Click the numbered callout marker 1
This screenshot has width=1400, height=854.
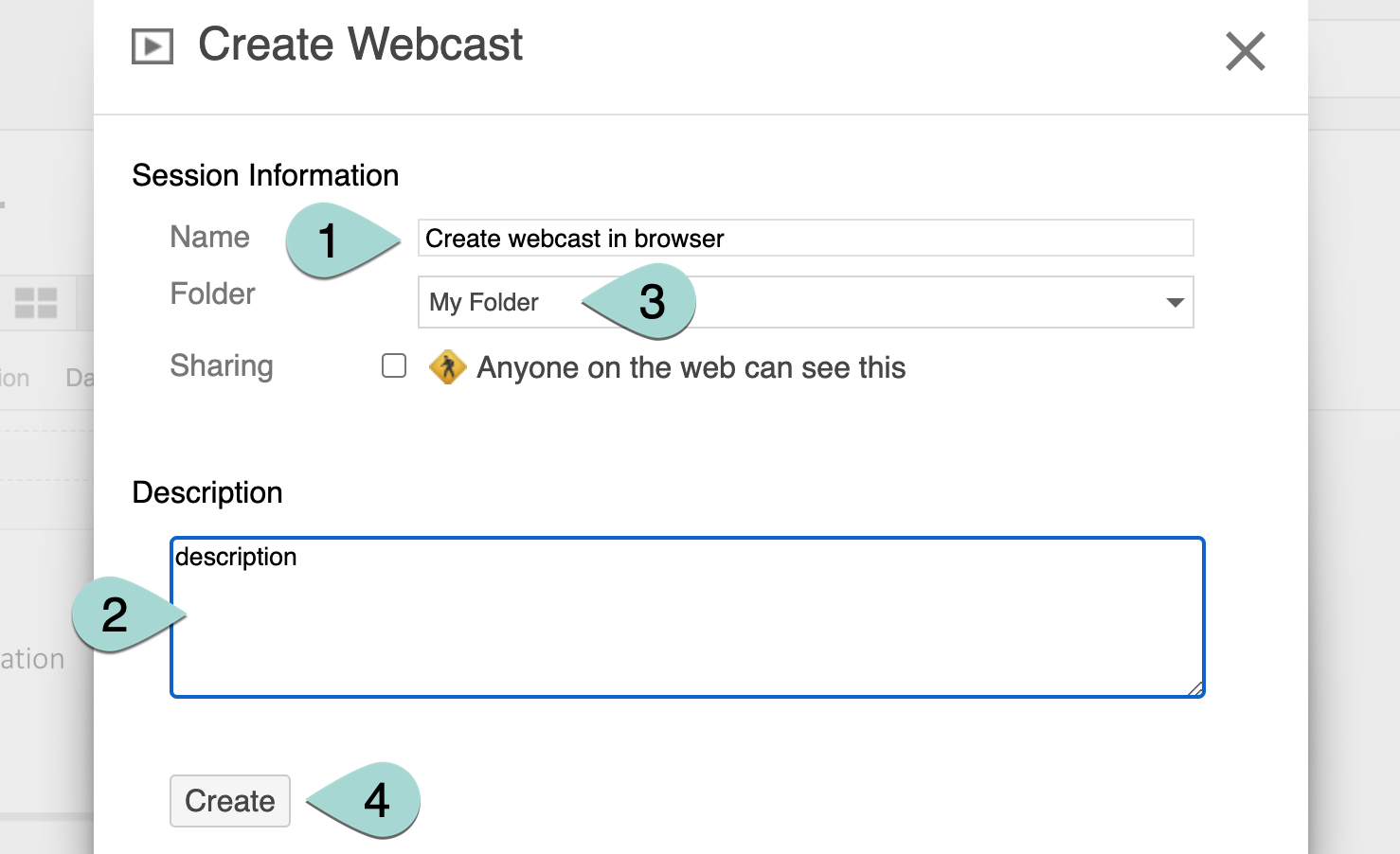329,240
